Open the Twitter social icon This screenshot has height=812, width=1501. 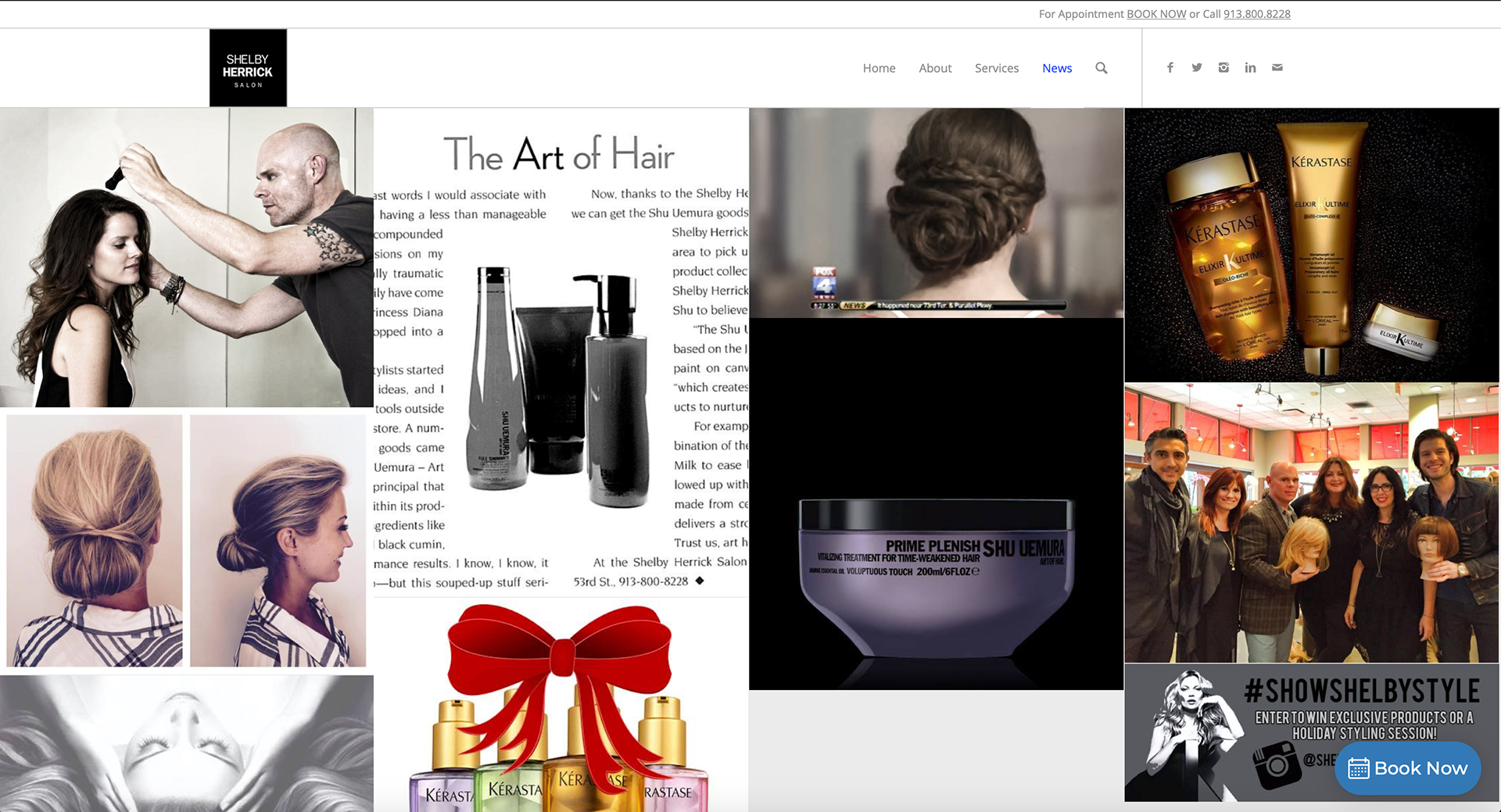[1197, 68]
